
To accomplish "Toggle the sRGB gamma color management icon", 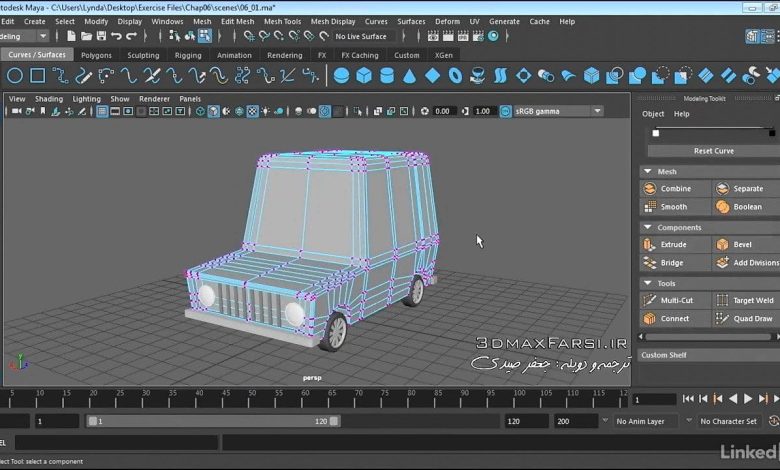I will tap(505, 111).
